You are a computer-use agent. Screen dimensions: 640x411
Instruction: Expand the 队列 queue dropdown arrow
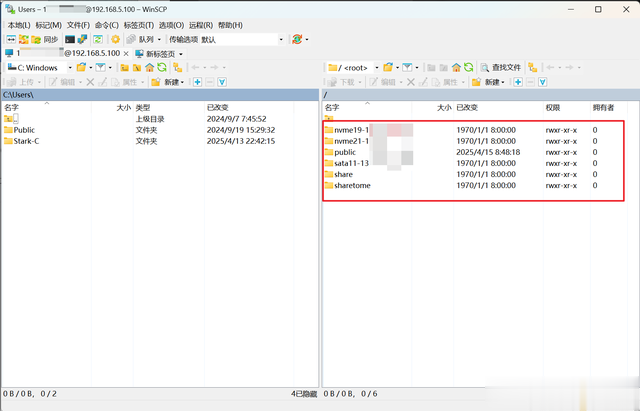click(x=159, y=40)
